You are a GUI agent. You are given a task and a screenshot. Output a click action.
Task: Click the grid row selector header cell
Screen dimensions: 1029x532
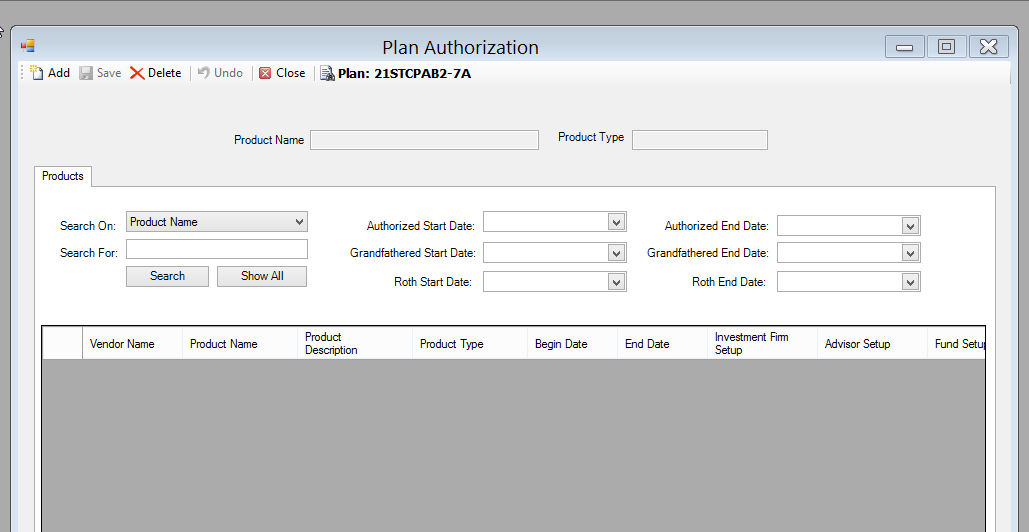click(x=62, y=344)
